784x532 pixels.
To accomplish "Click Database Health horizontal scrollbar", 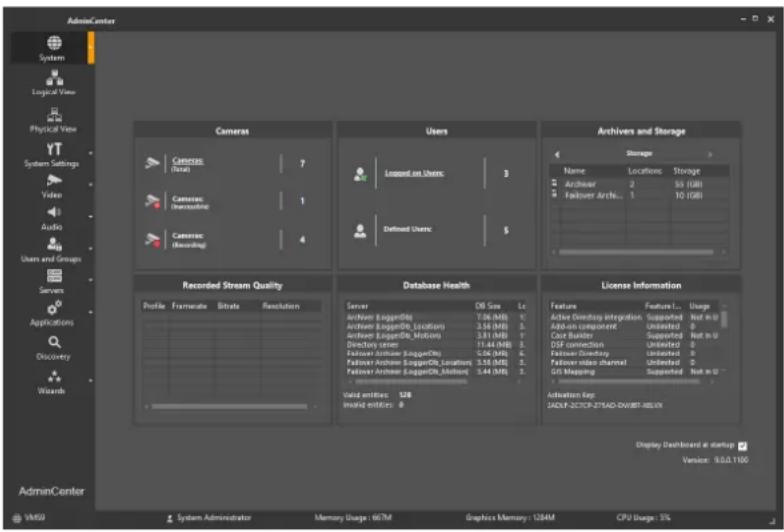I will coord(412,382).
